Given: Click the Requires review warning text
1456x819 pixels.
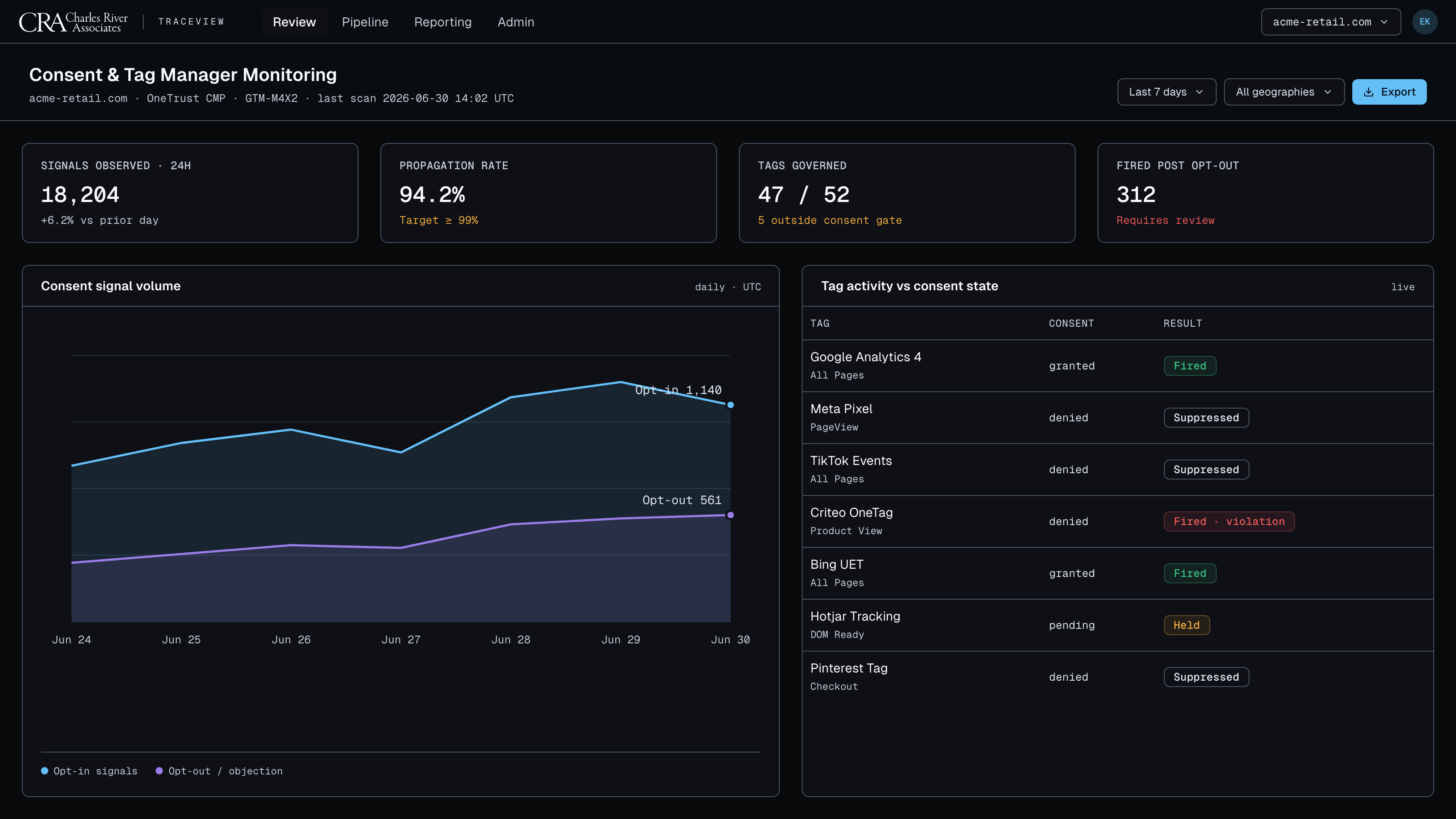Looking at the screenshot, I should (1165, 220).
